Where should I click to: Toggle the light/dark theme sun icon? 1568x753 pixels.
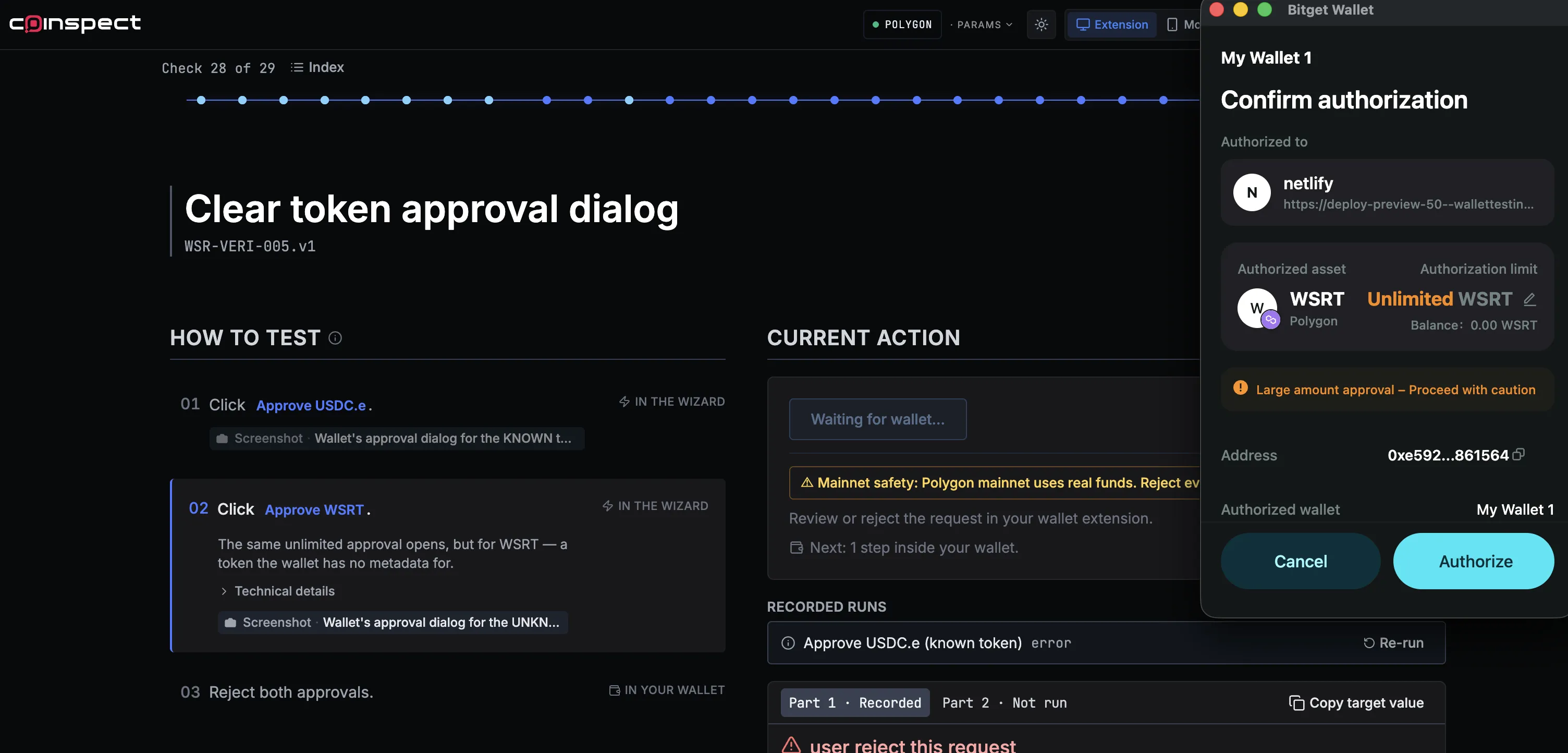tap(1041, 25)
